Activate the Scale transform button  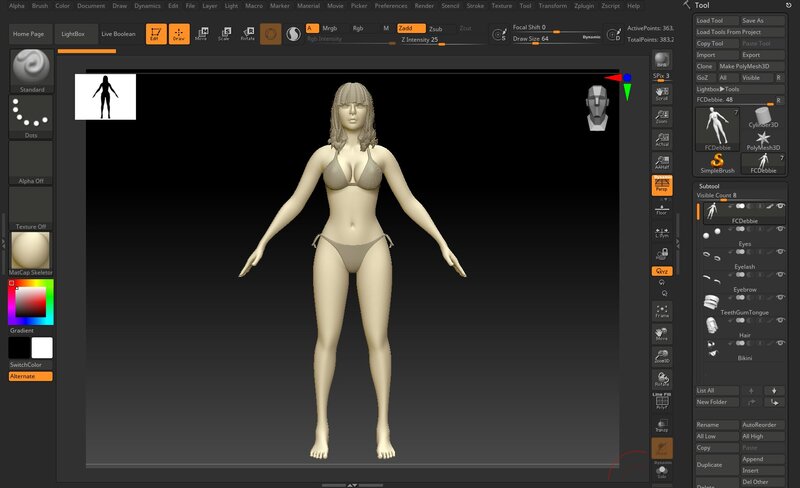click(x=223, y=34)
